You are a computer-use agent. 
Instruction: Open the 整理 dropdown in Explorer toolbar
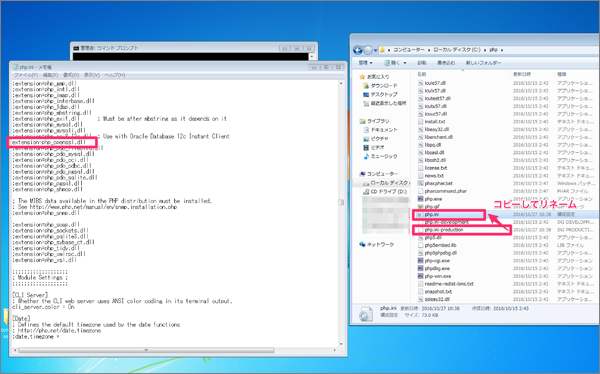point(366,62)
